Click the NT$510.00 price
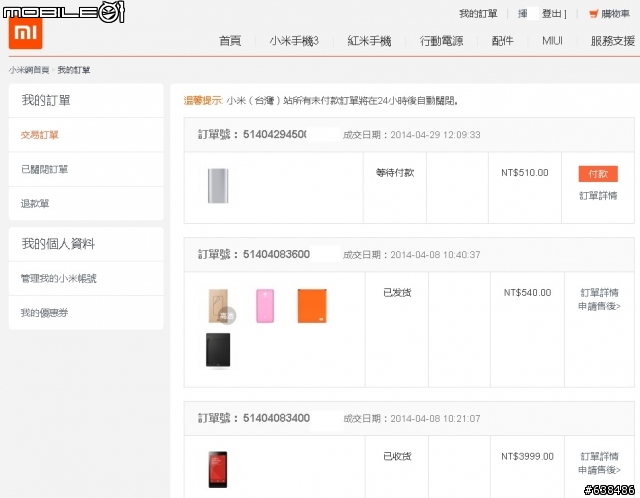640x498 pixels. (x=525, y=173)
